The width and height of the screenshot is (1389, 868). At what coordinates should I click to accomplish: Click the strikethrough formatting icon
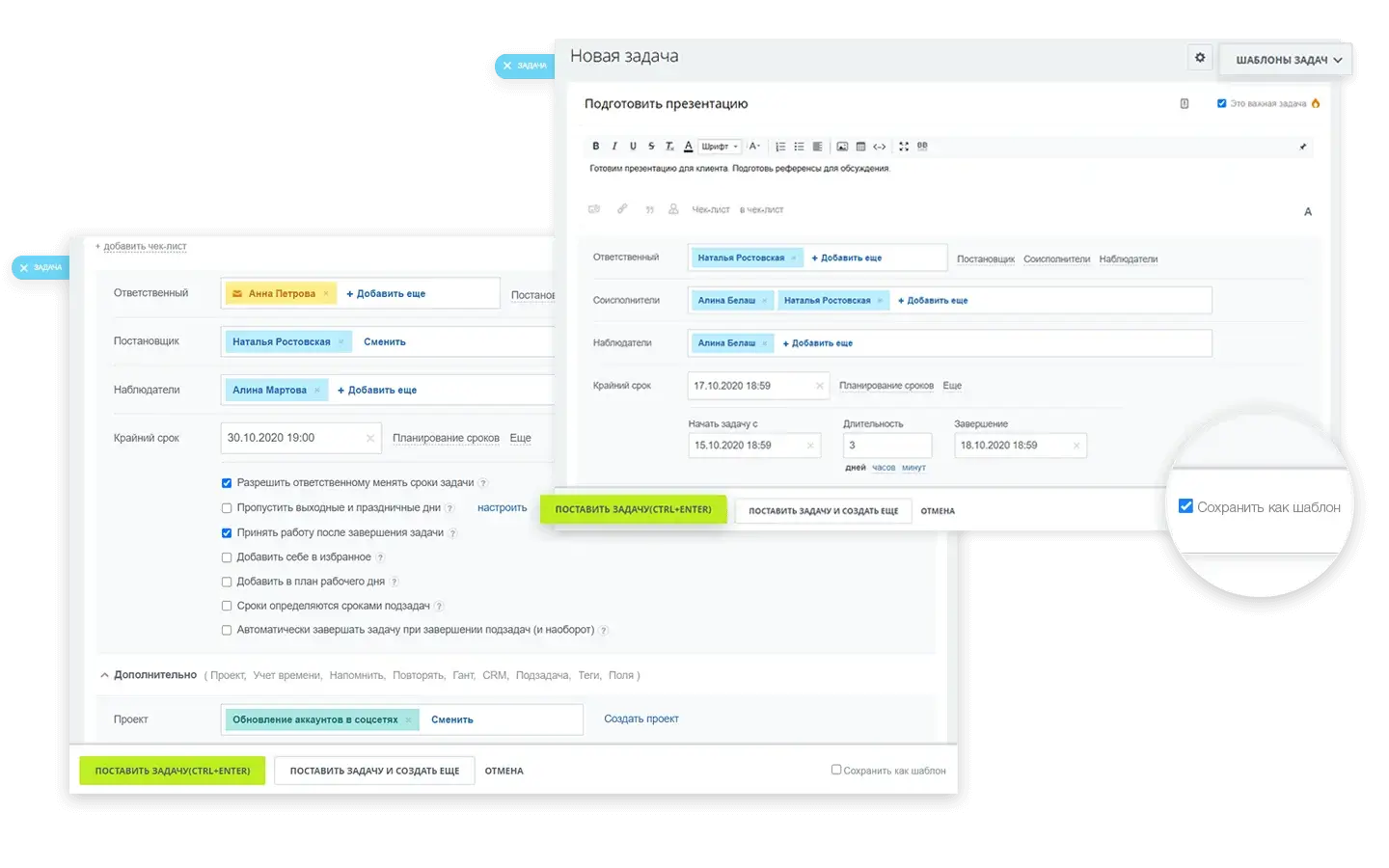tap(651, 147)
